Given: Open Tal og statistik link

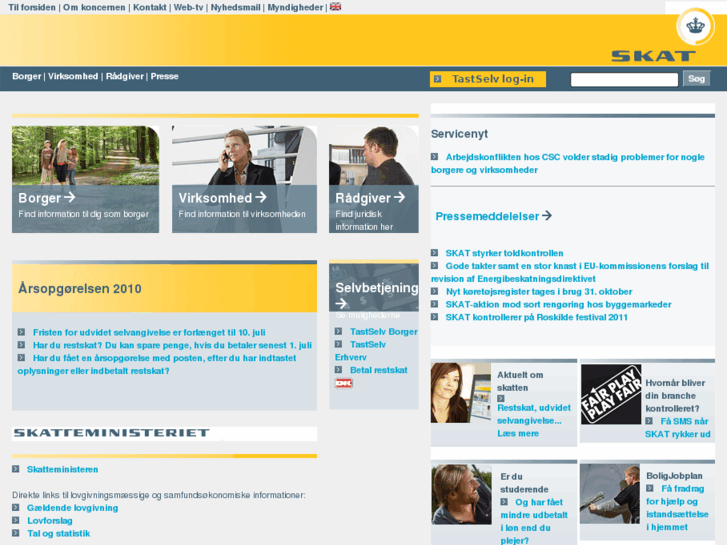Looking at the screenshot, I should point(58,533).
